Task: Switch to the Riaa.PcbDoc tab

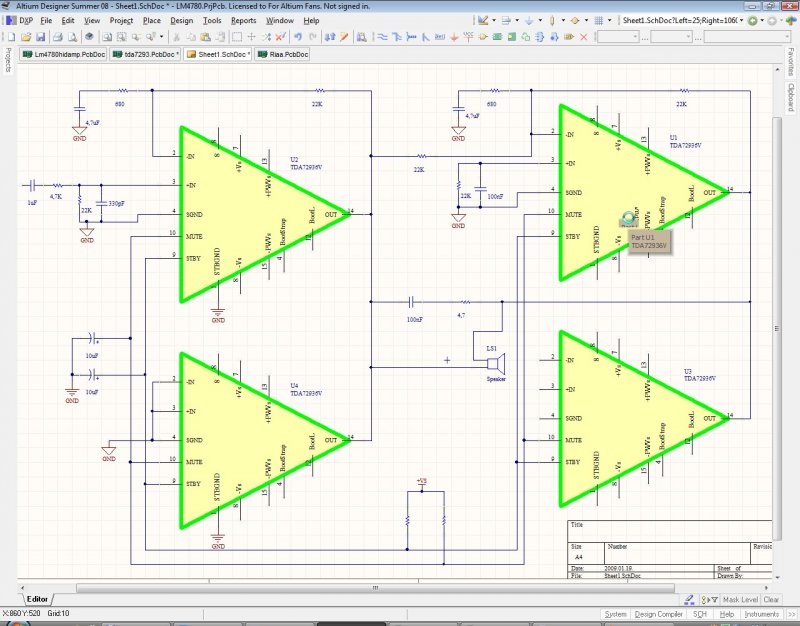Action: [x=283, y=54]
